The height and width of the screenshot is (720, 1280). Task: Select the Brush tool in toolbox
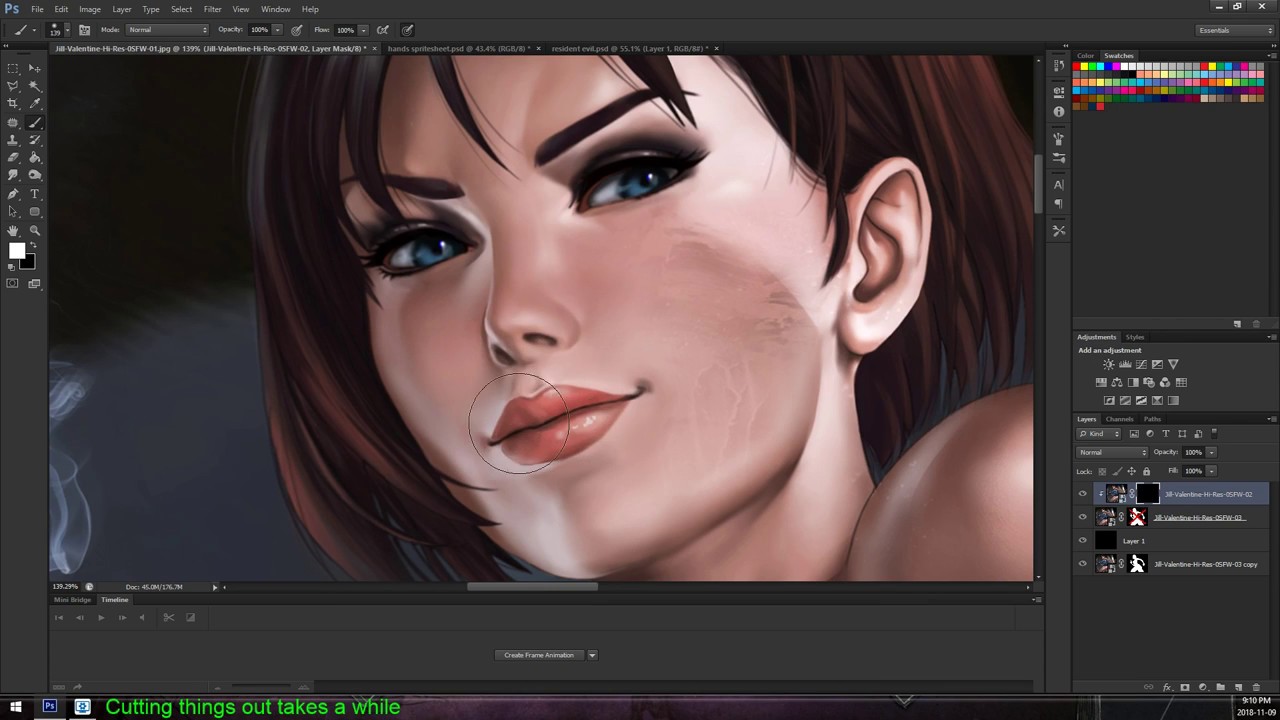coord(34,123)
